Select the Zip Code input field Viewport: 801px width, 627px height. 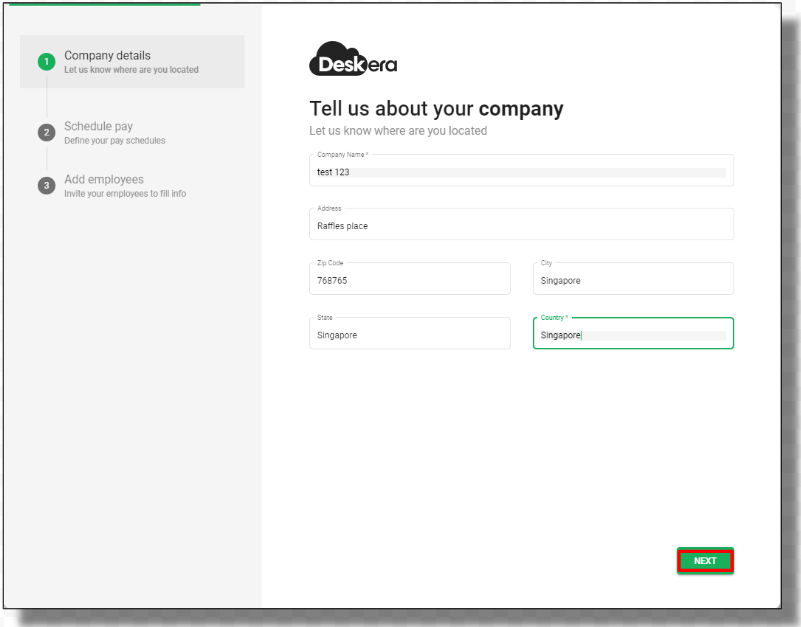pyautogui.click(x=410, y=279)
